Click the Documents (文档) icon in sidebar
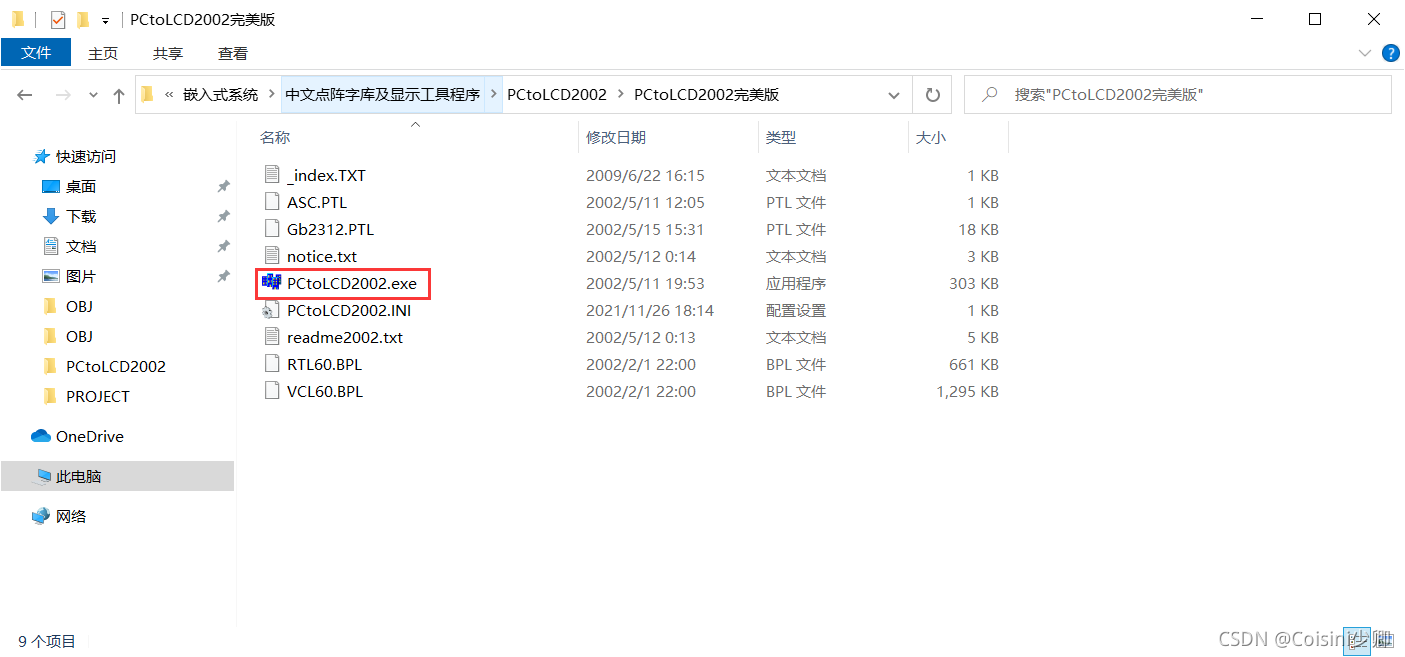The width and height of the screenshot is (1405, 657). [51, 246]
